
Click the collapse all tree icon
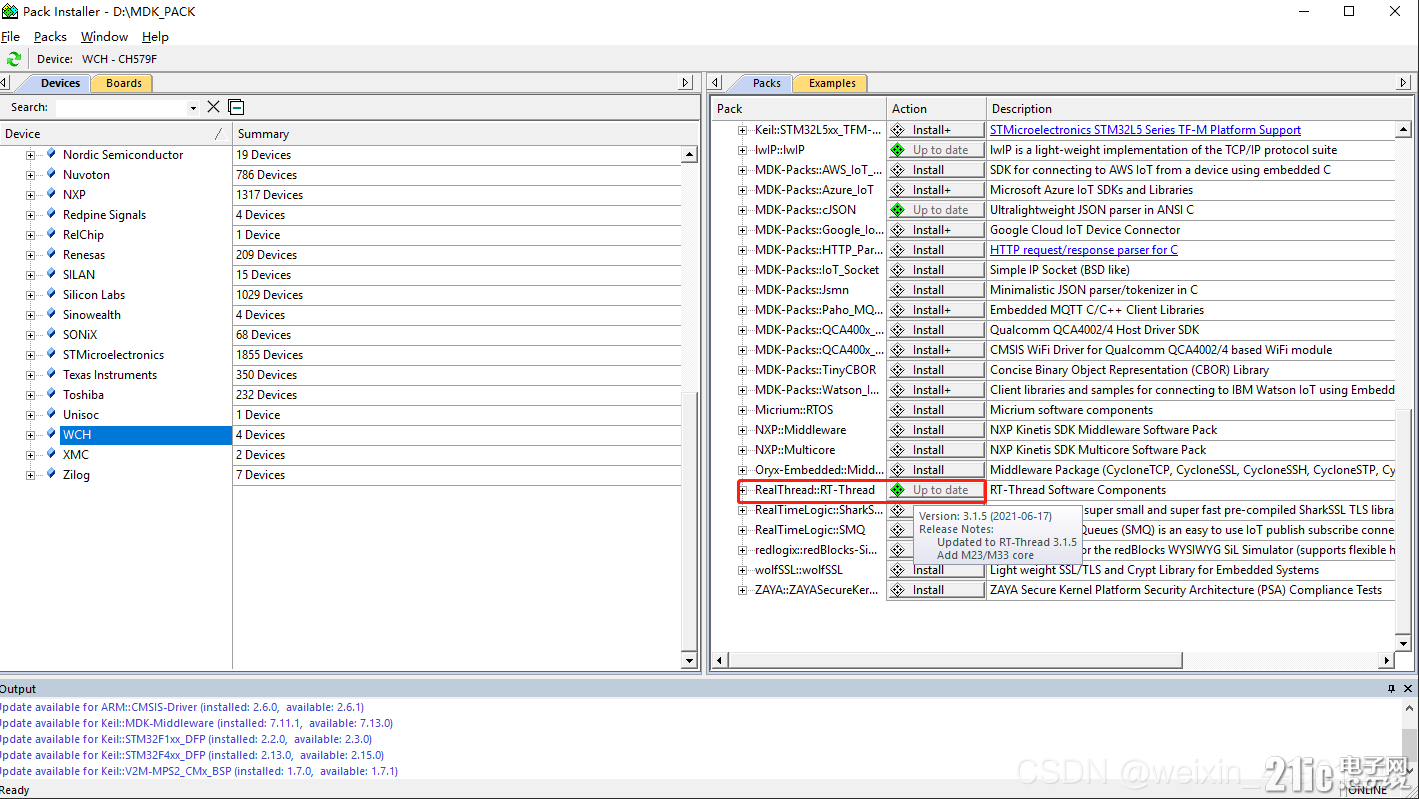pyautogui.click(x=236, y=107)
